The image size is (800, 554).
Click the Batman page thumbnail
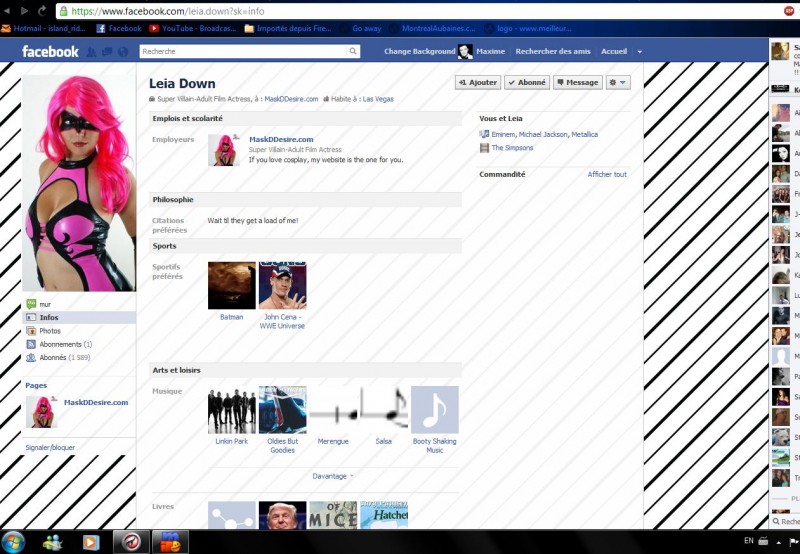(x=232, y=285)
